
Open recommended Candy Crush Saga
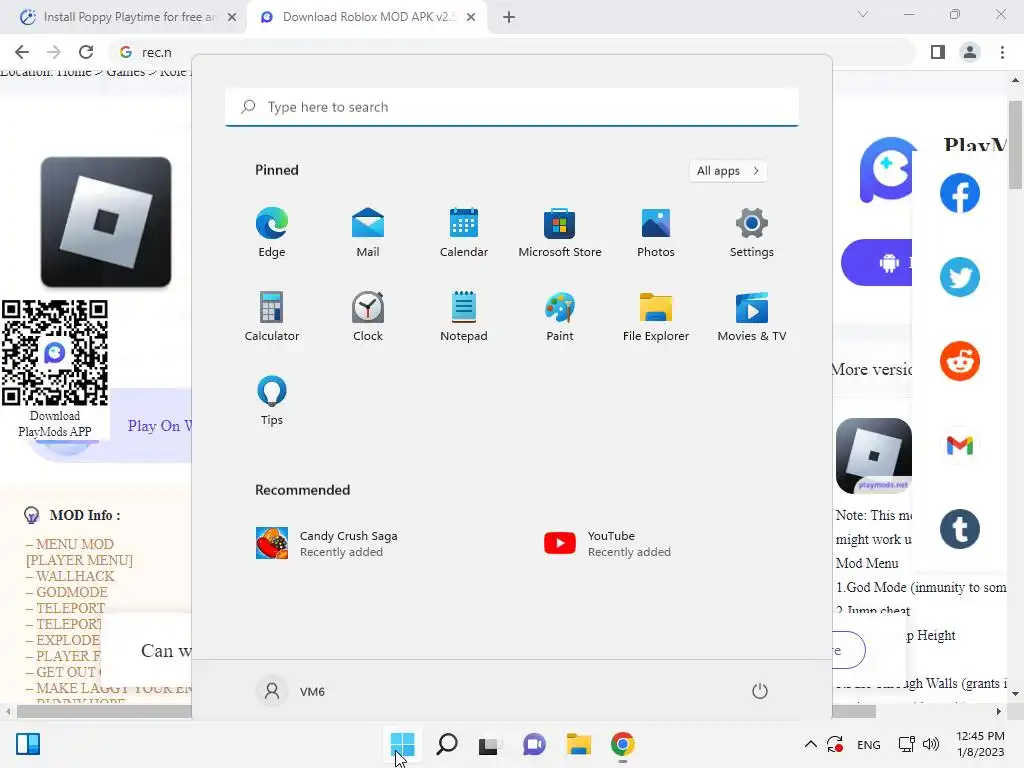click(x=327, y=543)
